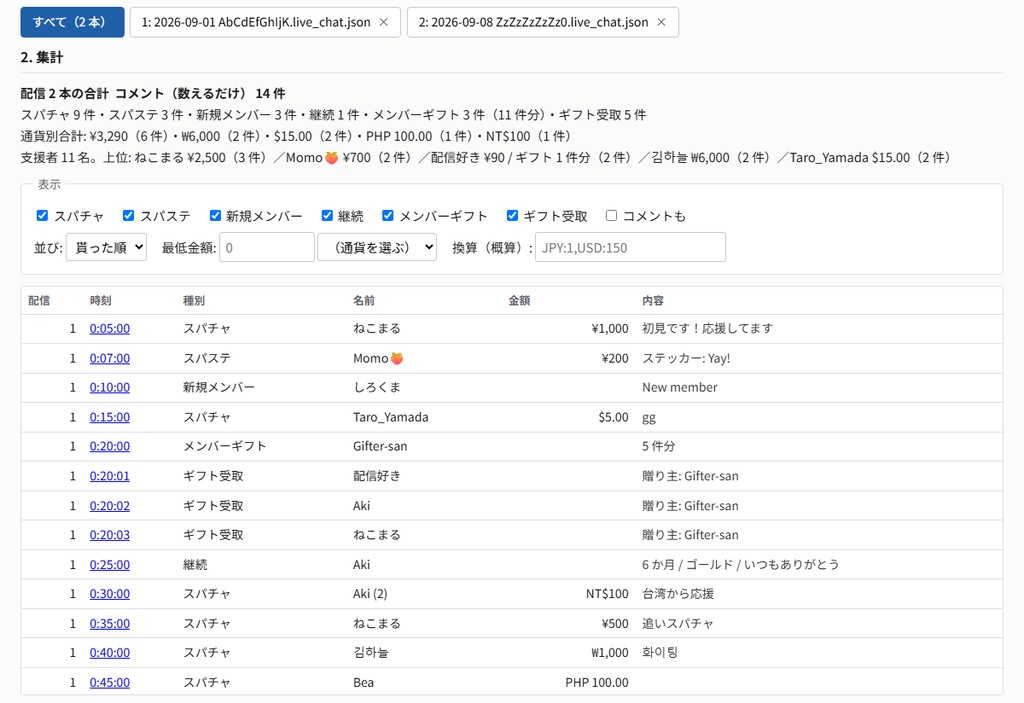Open the 並び sort order dropdown
1024x703 pixels.
point(106,248)
